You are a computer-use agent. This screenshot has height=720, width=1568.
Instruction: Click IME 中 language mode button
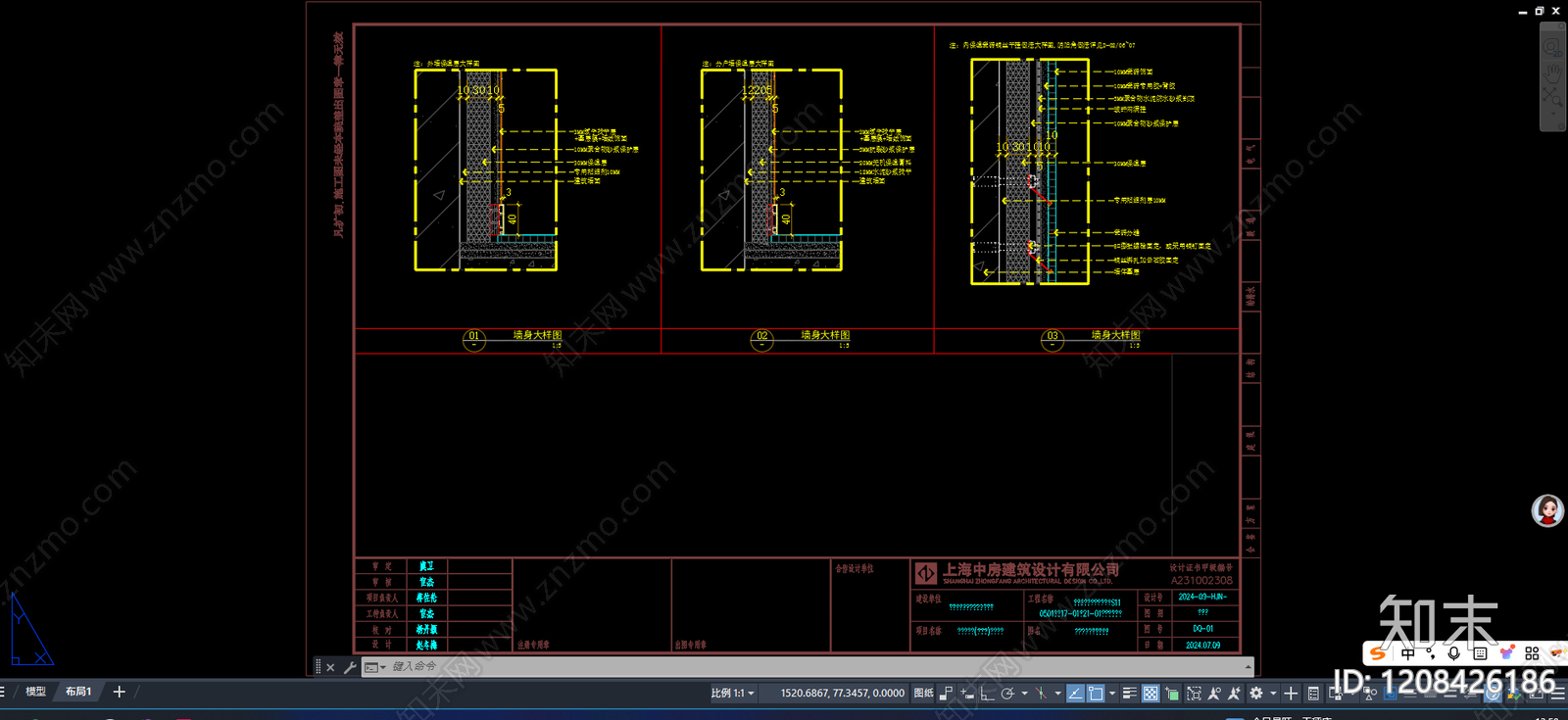pos(1408,653)
